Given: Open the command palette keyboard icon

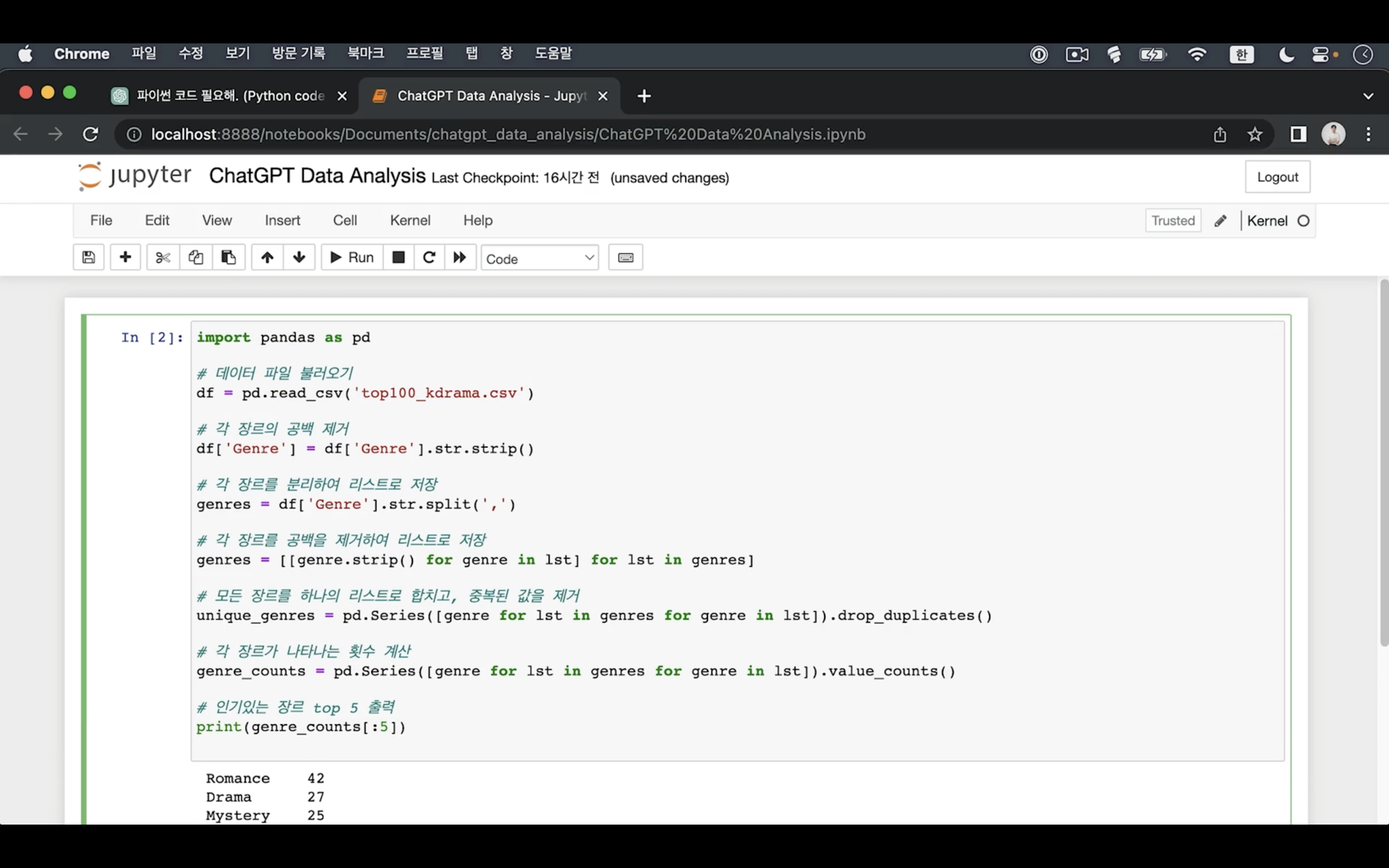Looking at the screenshot, I should 625,257.
